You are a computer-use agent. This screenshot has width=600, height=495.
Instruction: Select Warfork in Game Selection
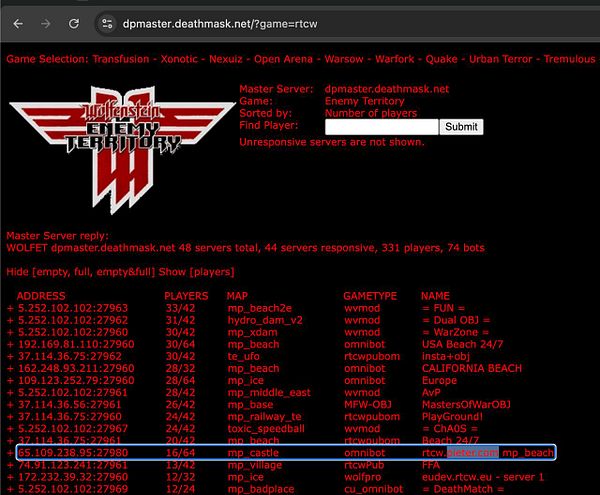tap(395, 59)
